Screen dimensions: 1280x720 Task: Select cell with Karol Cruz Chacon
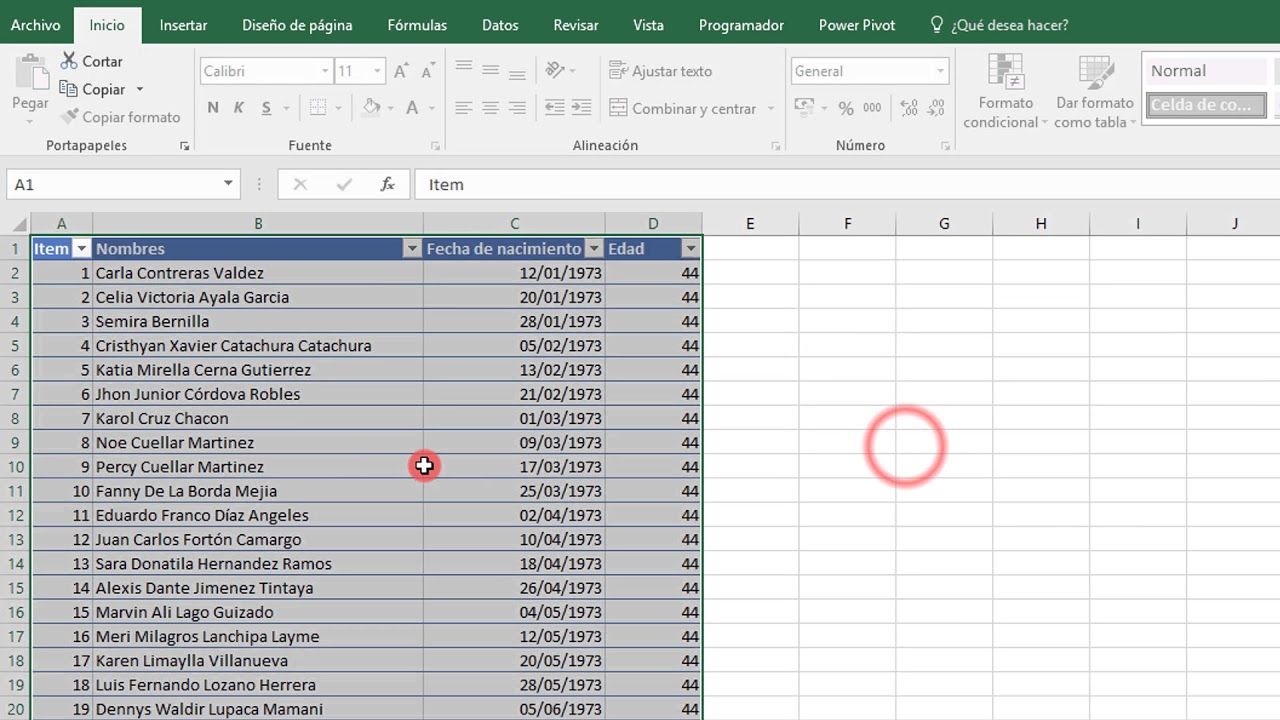pyautogui.click(x=258, y=418)
